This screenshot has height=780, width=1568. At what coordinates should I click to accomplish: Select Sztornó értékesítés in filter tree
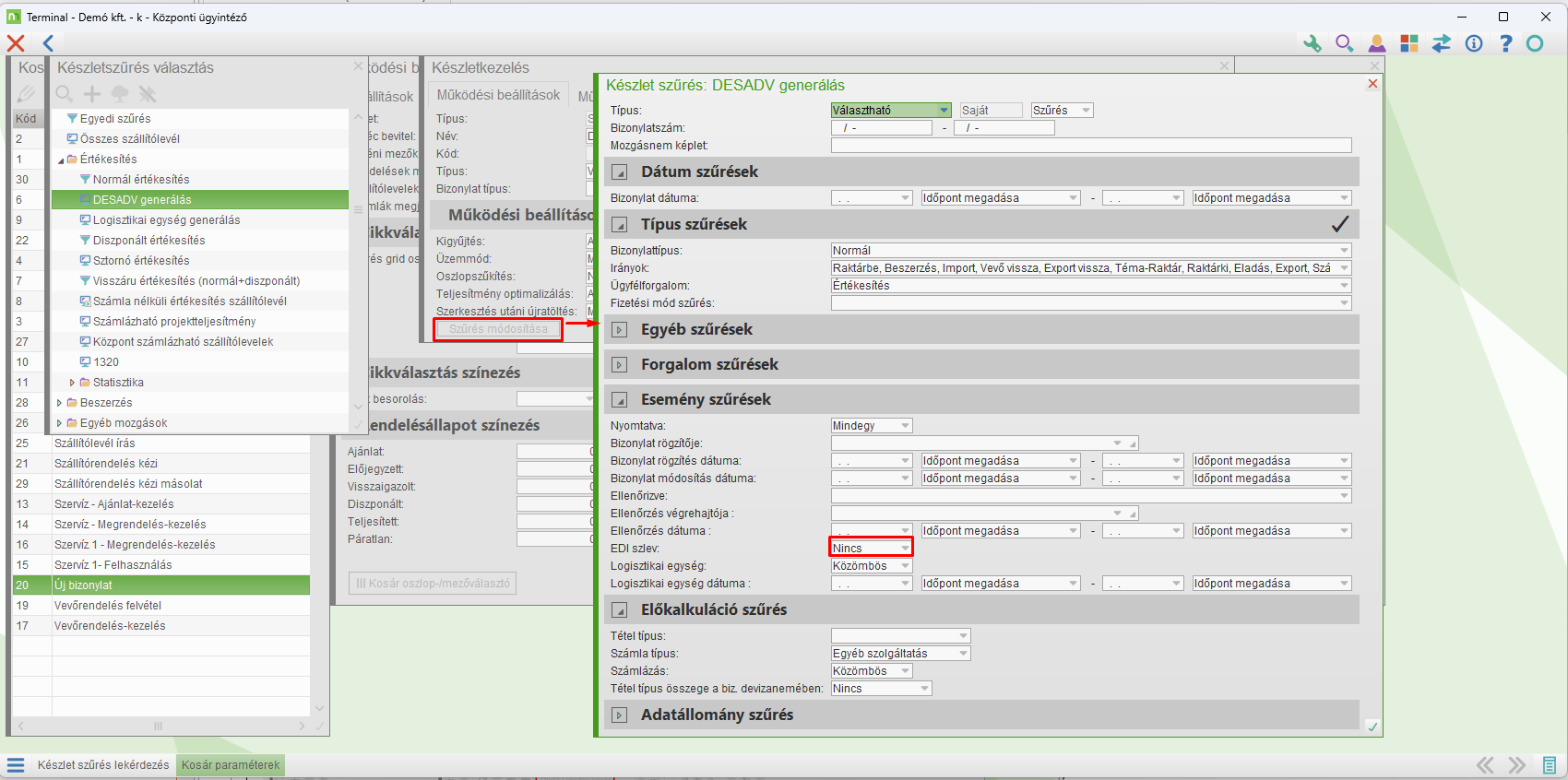click(x=141, y=261)
